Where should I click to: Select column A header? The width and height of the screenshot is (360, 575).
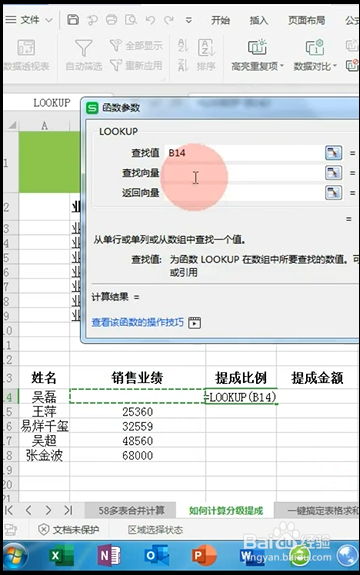tap(44, 125)
